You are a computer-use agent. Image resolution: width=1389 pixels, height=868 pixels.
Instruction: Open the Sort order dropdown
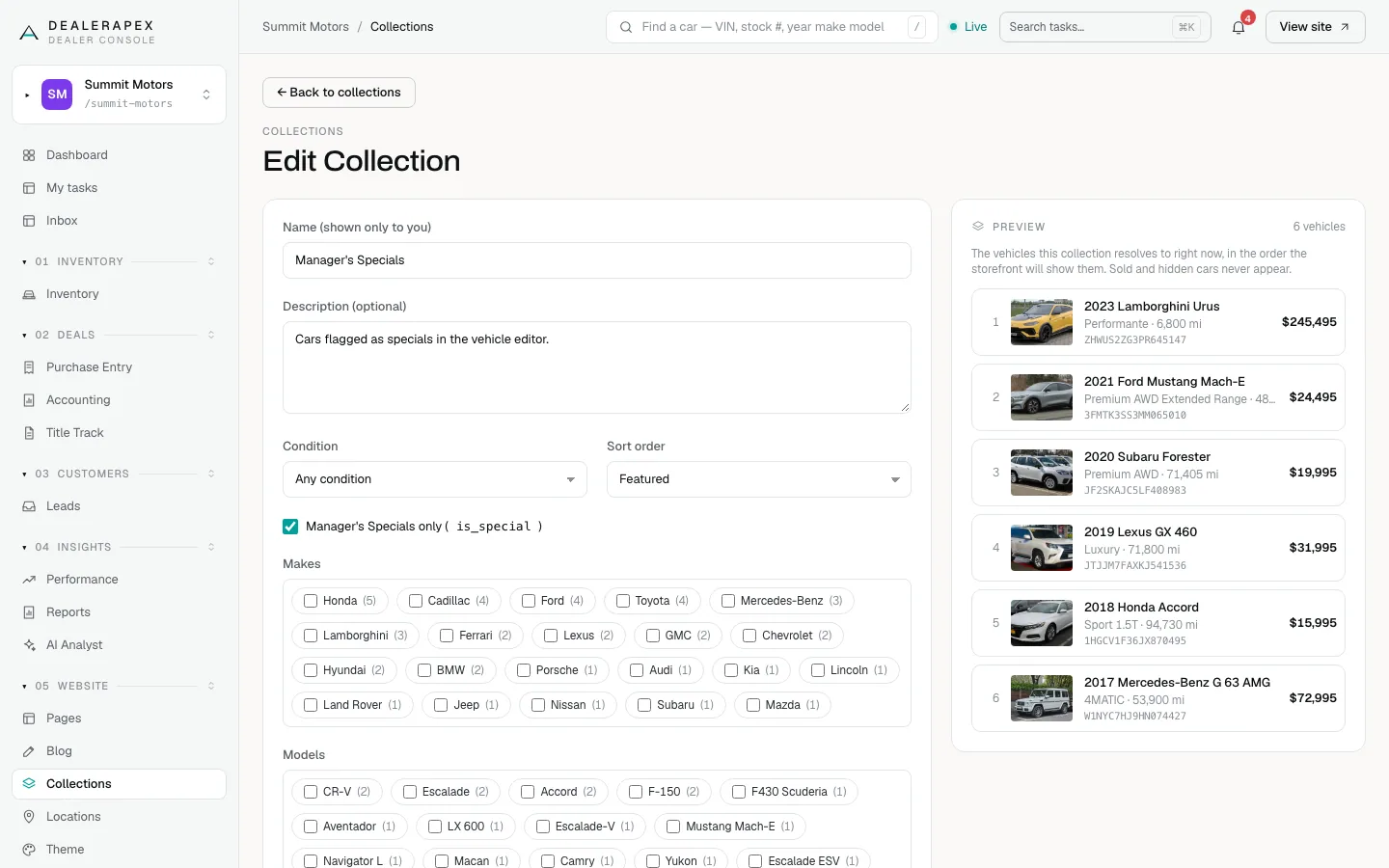coord(759,479)
